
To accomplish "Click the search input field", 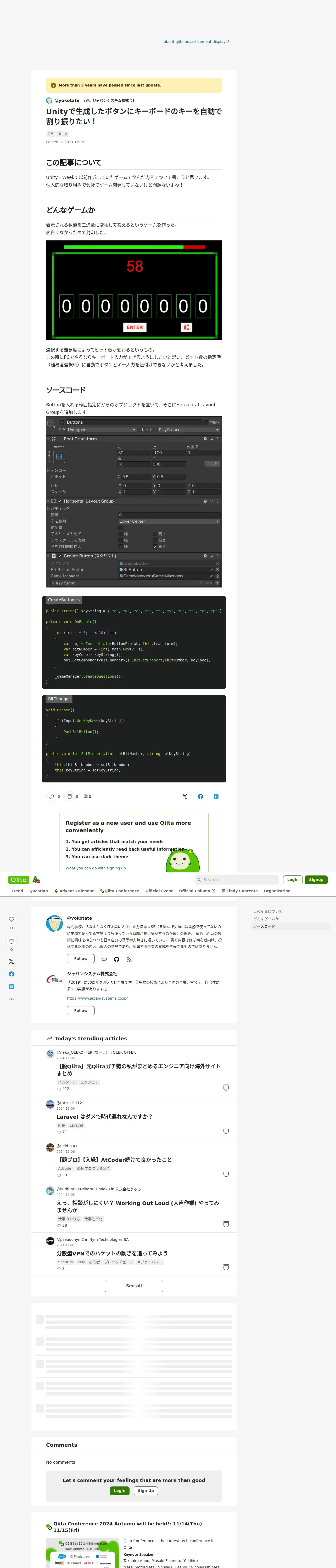I will [x=237, y=880].
